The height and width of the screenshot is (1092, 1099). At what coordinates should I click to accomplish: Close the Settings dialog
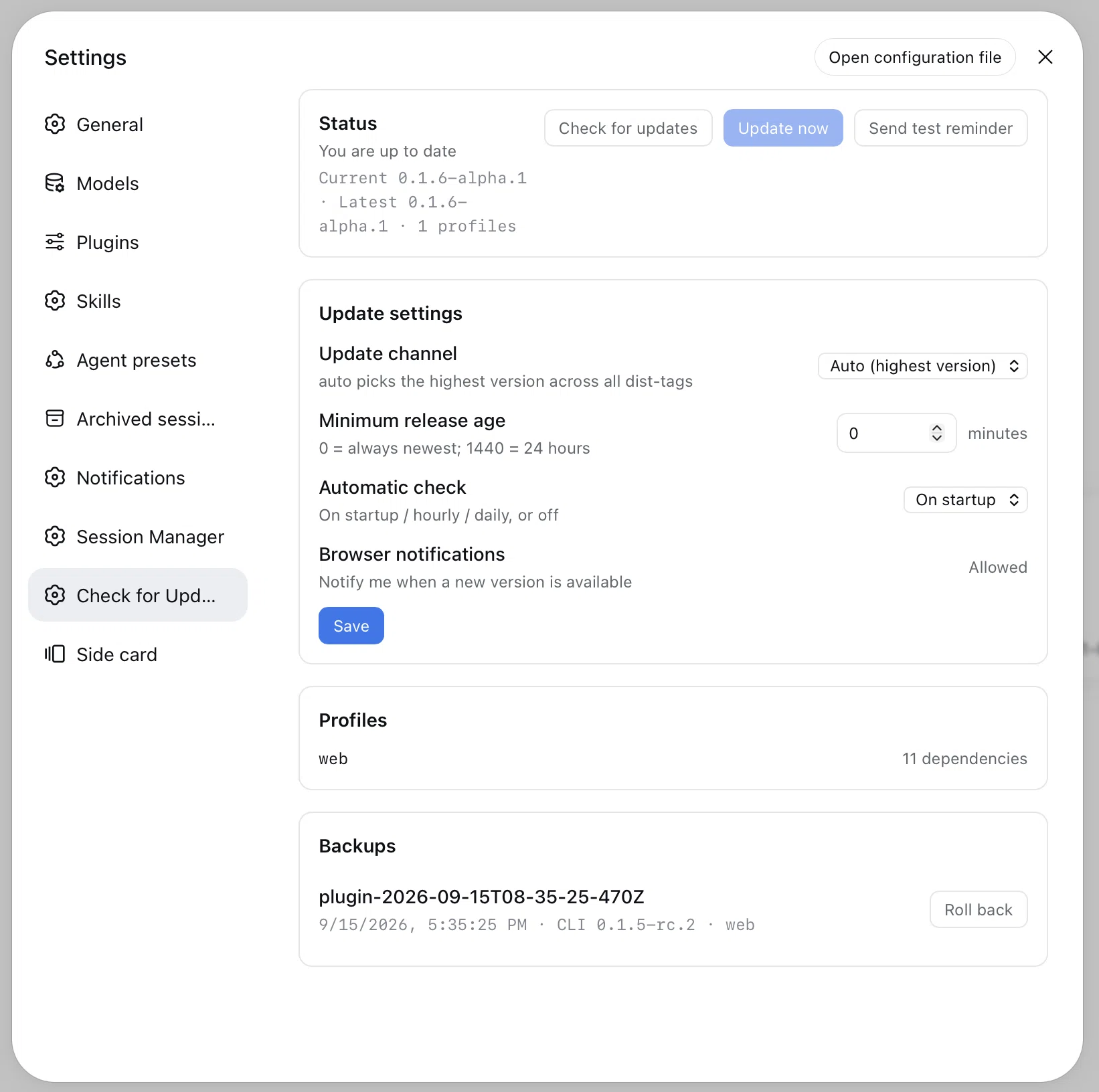(x=1045, y=58)
